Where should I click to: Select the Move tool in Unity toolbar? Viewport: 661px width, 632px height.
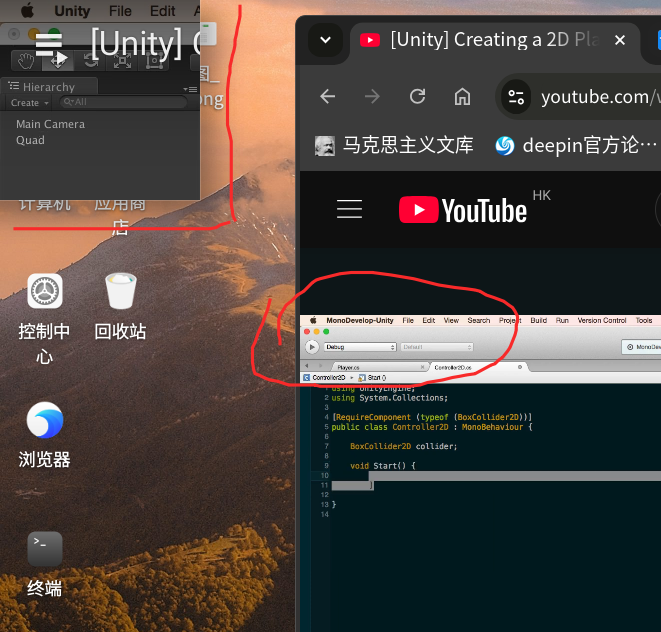58,61
